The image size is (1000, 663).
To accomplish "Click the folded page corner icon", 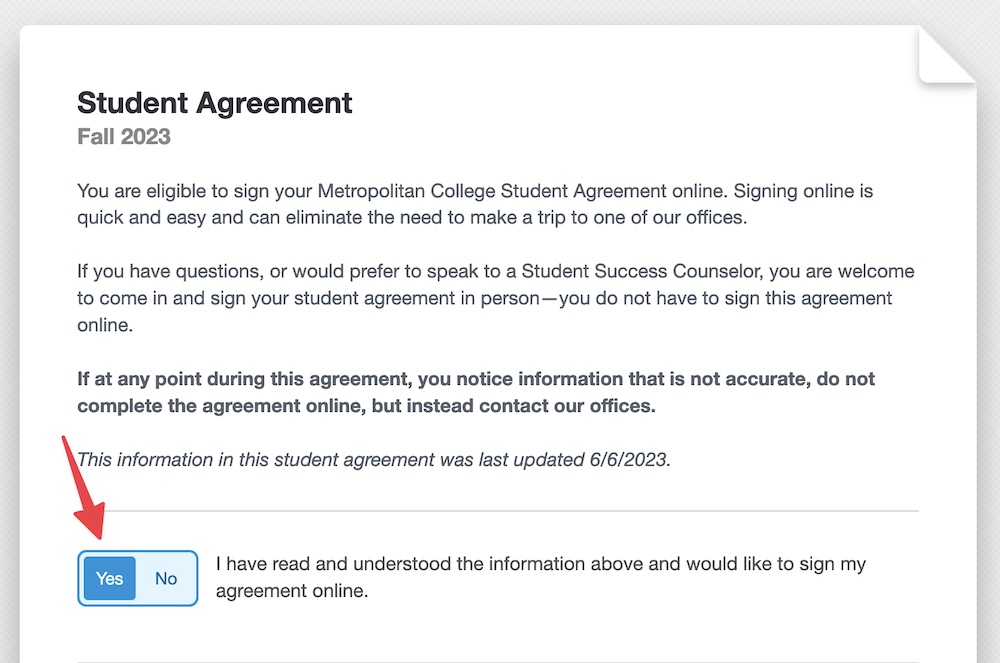I will click(x=946, y=55).
